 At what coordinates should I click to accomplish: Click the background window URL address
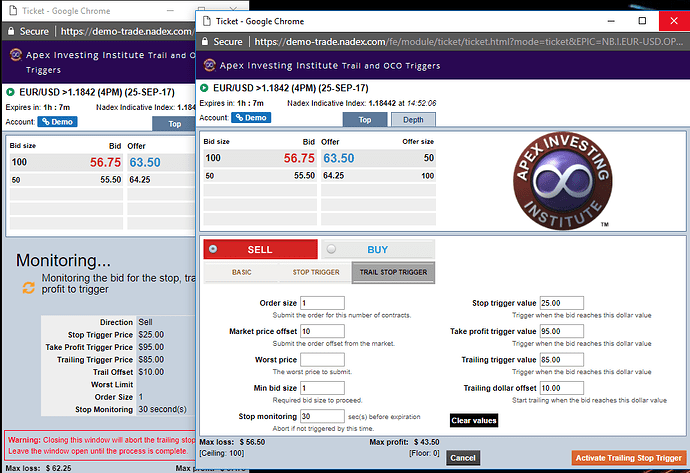[127, 31]
